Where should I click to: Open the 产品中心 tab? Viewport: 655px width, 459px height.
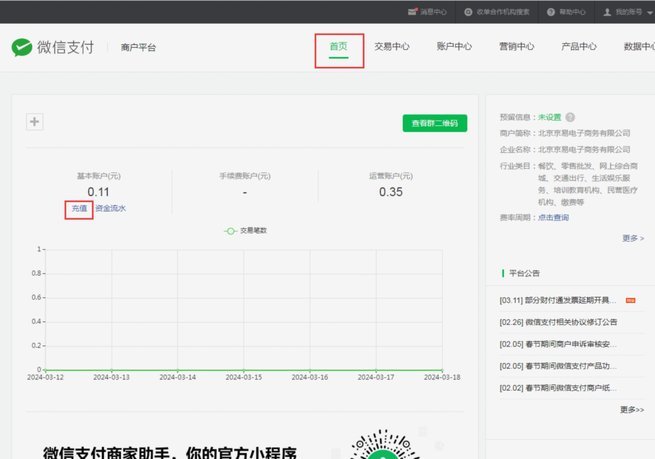point(579,46)
